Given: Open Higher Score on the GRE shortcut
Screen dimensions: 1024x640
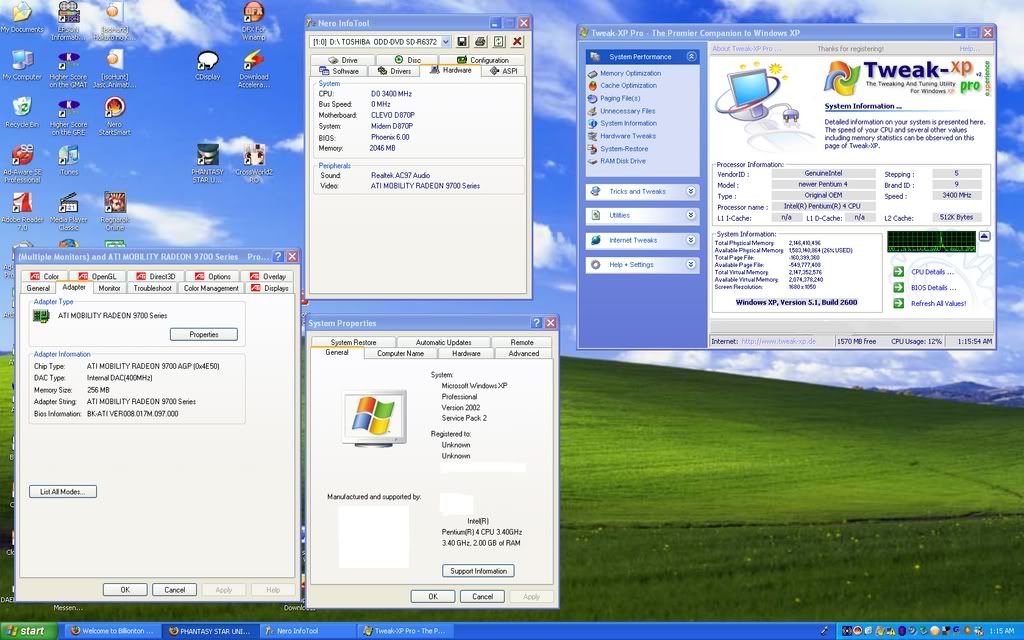Looking at the screenshot, I should [69, 116].
